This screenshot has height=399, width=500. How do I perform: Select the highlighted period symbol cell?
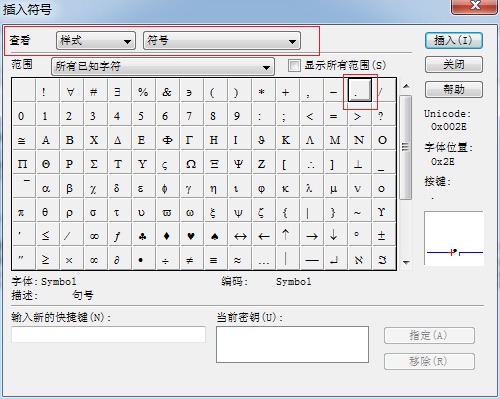(x=360, y=90)
